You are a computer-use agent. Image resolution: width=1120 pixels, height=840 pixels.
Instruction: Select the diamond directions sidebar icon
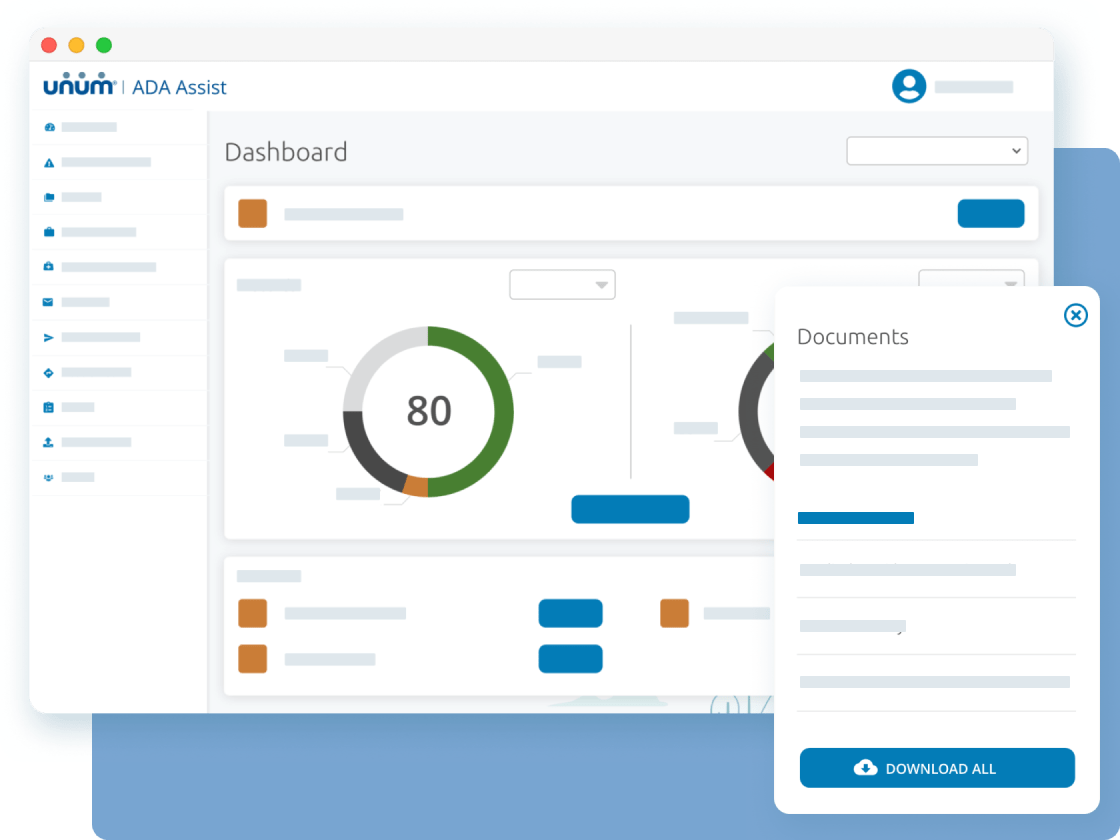pyautogui.click(x=49, y=372)
